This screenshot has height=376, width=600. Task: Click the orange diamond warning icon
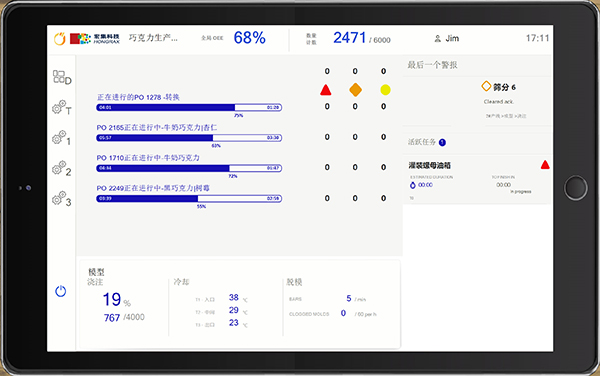tap(355, 90)
